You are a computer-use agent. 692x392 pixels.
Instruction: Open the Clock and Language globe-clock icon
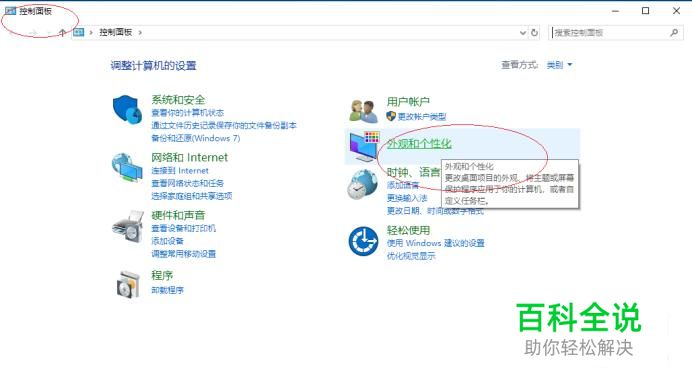click(362, 185)
